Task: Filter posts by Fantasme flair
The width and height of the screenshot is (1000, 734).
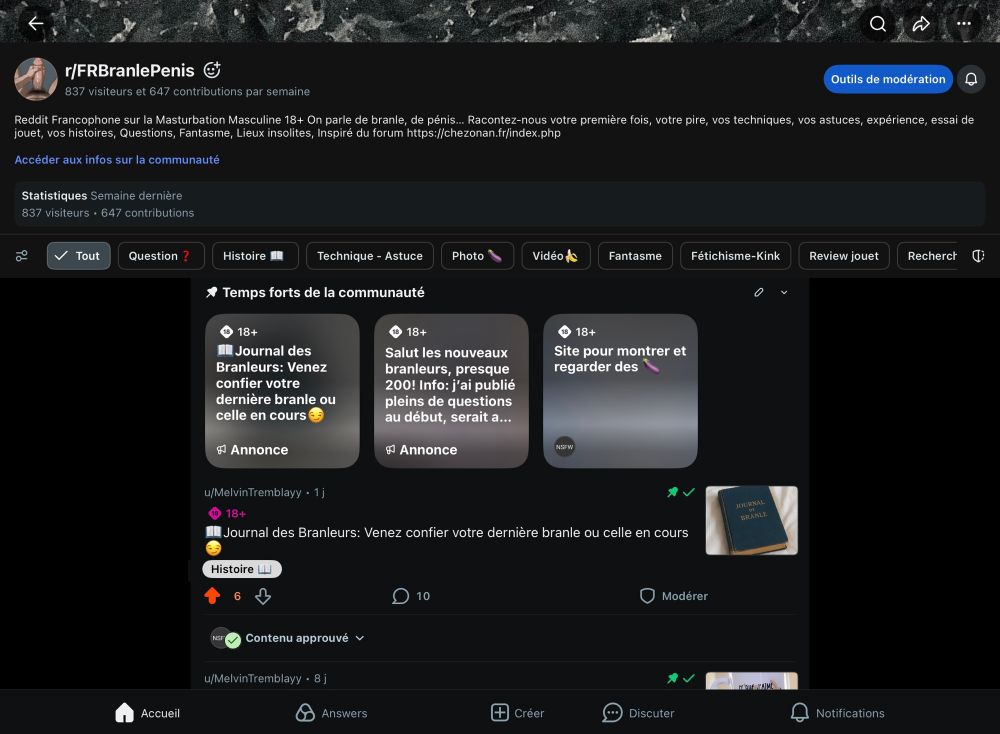Action: click(635, 256)
